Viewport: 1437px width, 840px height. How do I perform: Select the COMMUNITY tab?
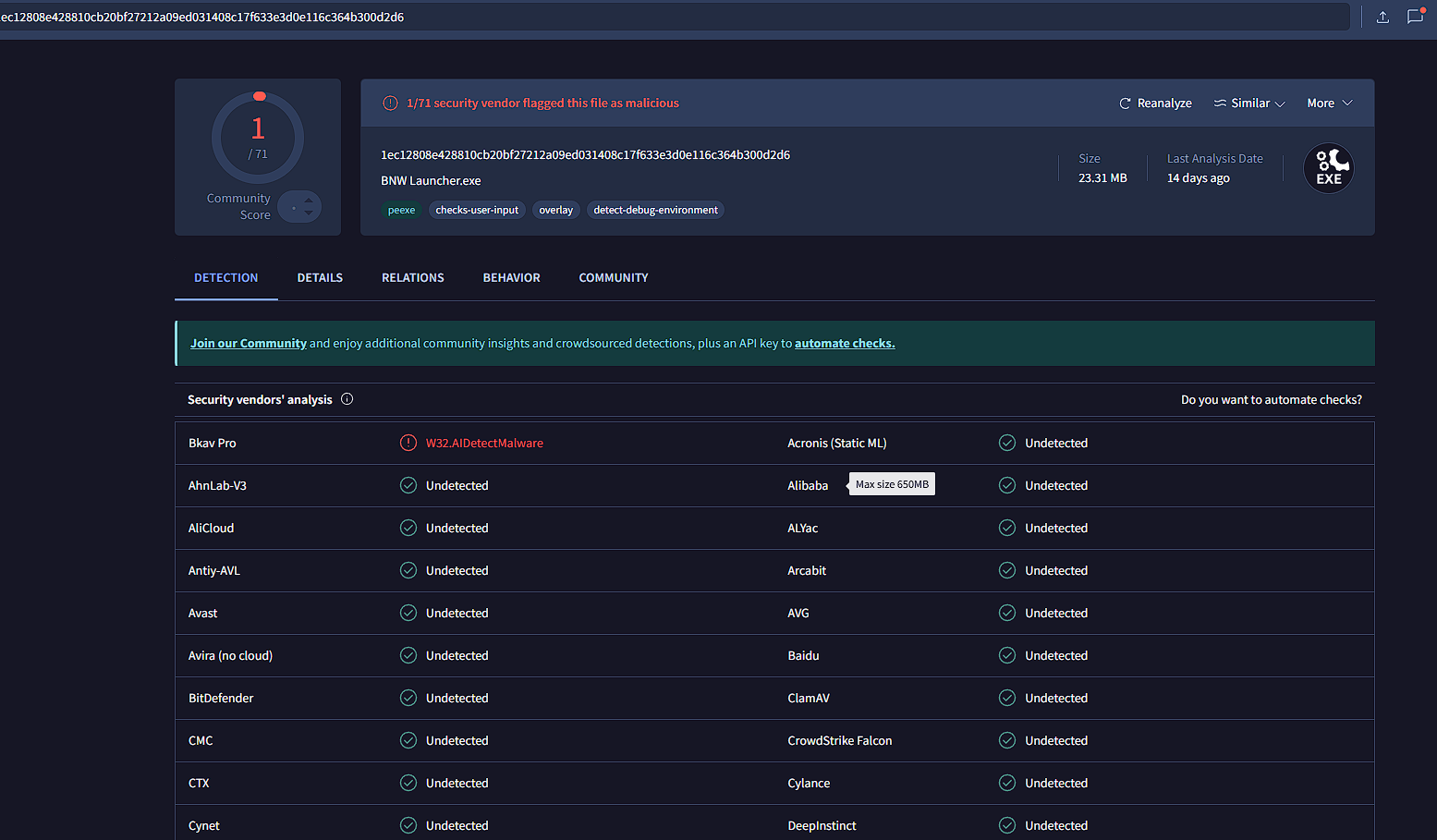(x=614, y=277)
